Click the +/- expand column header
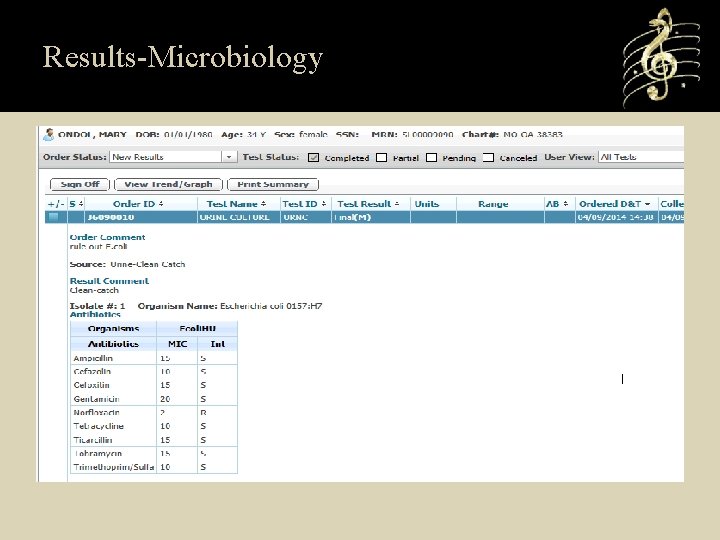 pyautogui.click(x=56, y=204)
